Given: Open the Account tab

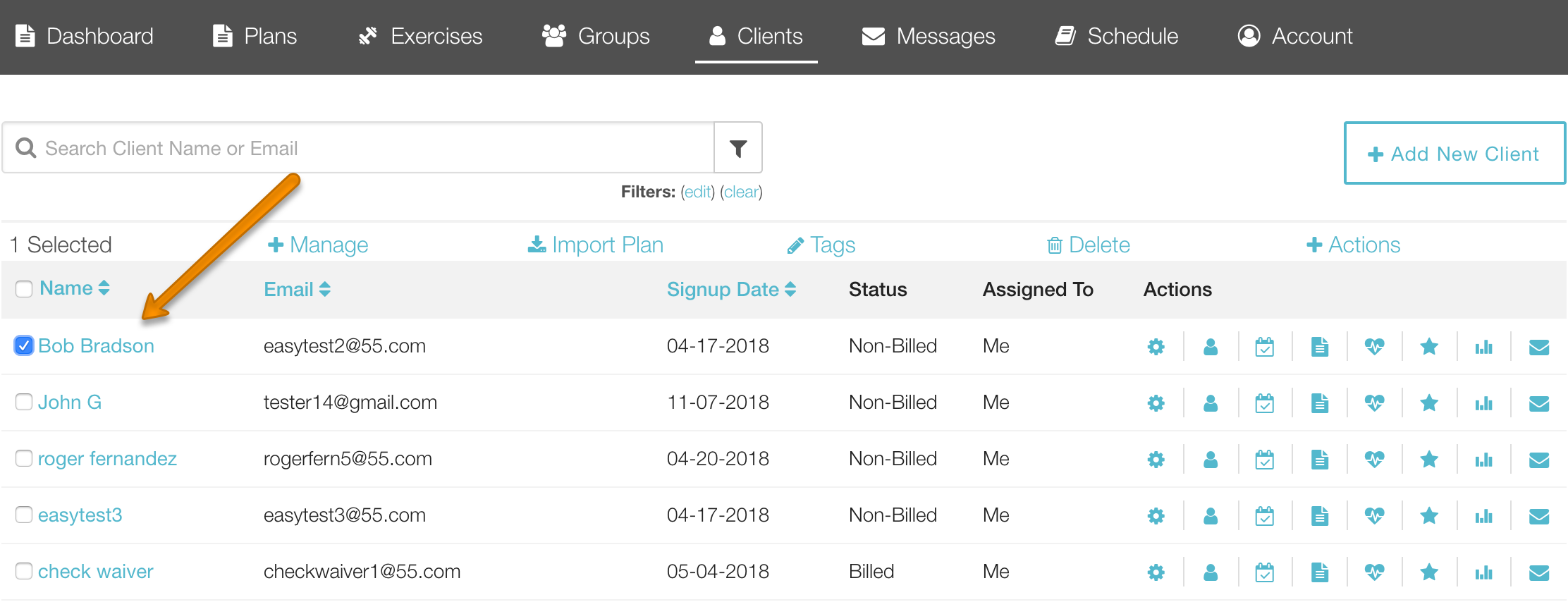Looking at the screenshot, I should (x=1295, y=36).
